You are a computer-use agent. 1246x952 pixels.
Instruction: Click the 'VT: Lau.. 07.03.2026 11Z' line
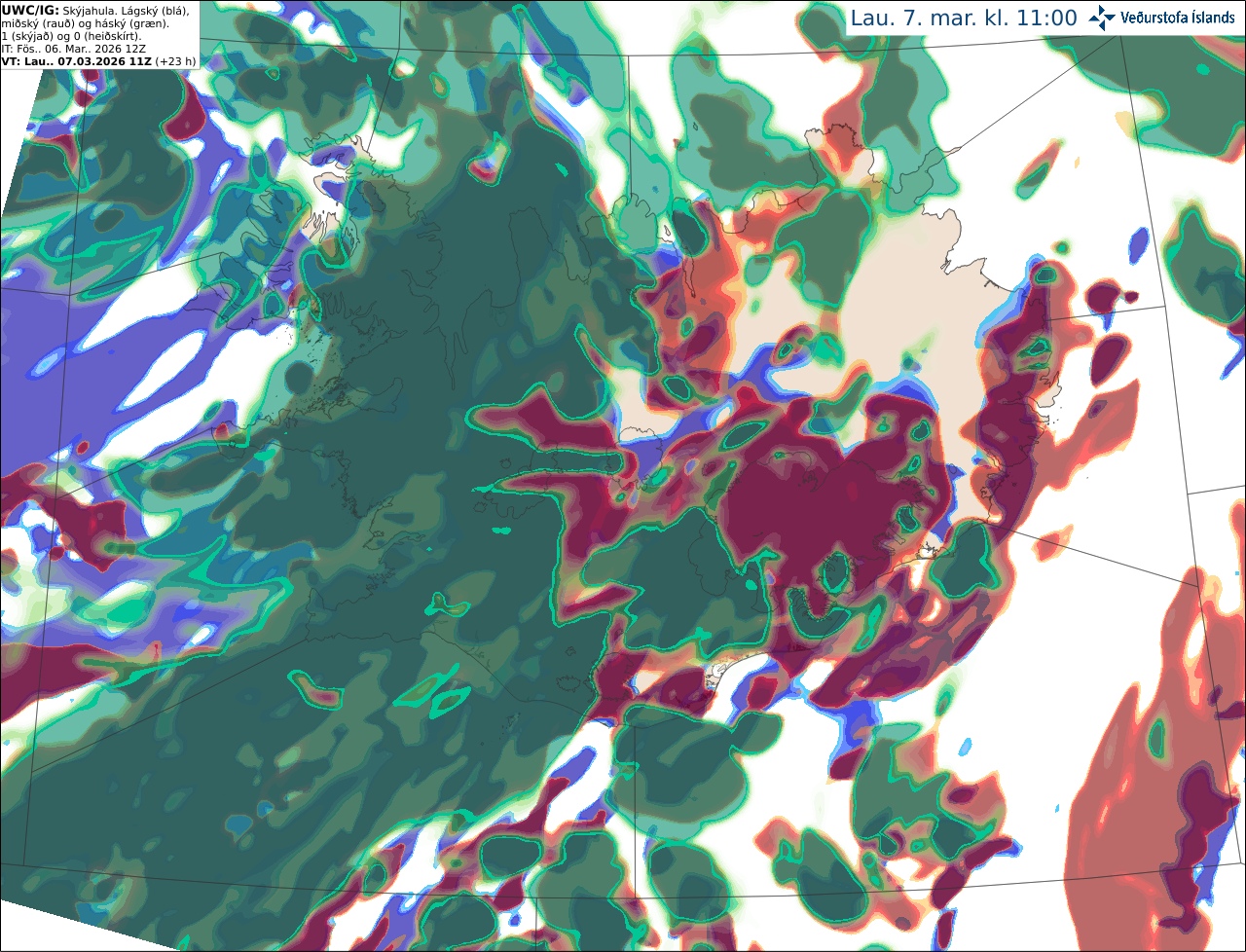click(x=76, y=61)
